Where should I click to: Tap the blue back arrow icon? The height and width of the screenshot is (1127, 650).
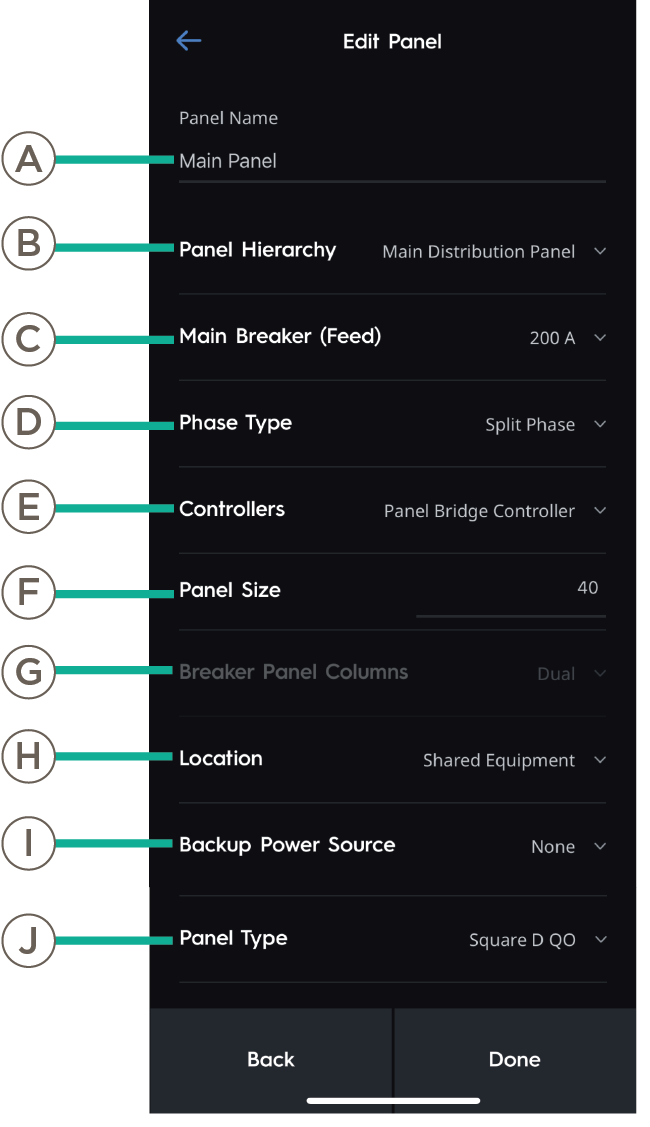[x=188, y=40]
